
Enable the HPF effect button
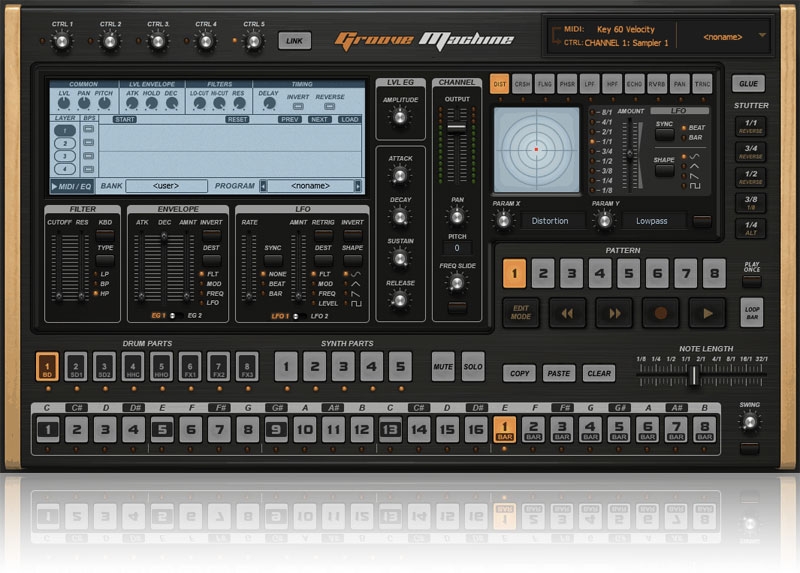tap(612, 84)
